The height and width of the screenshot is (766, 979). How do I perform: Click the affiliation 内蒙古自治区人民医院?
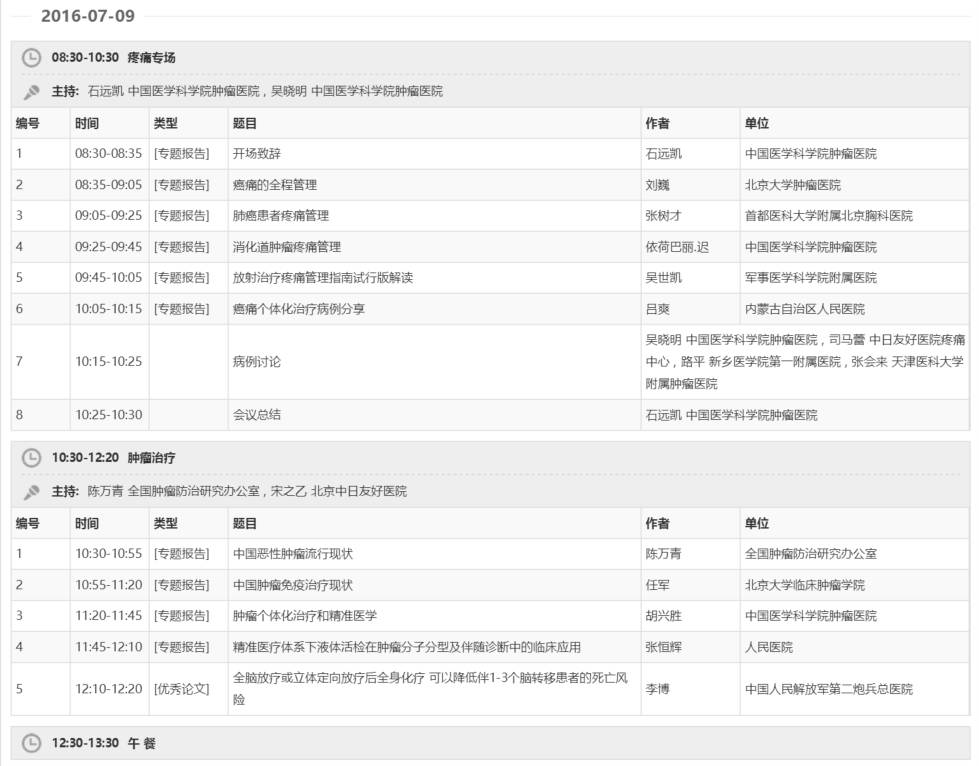click(805, 308)
